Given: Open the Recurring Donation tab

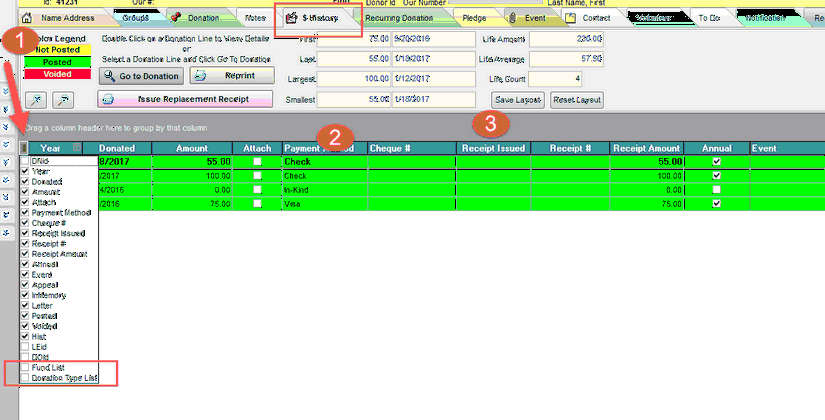Looking at the screenshot, I should coord(399,18).
